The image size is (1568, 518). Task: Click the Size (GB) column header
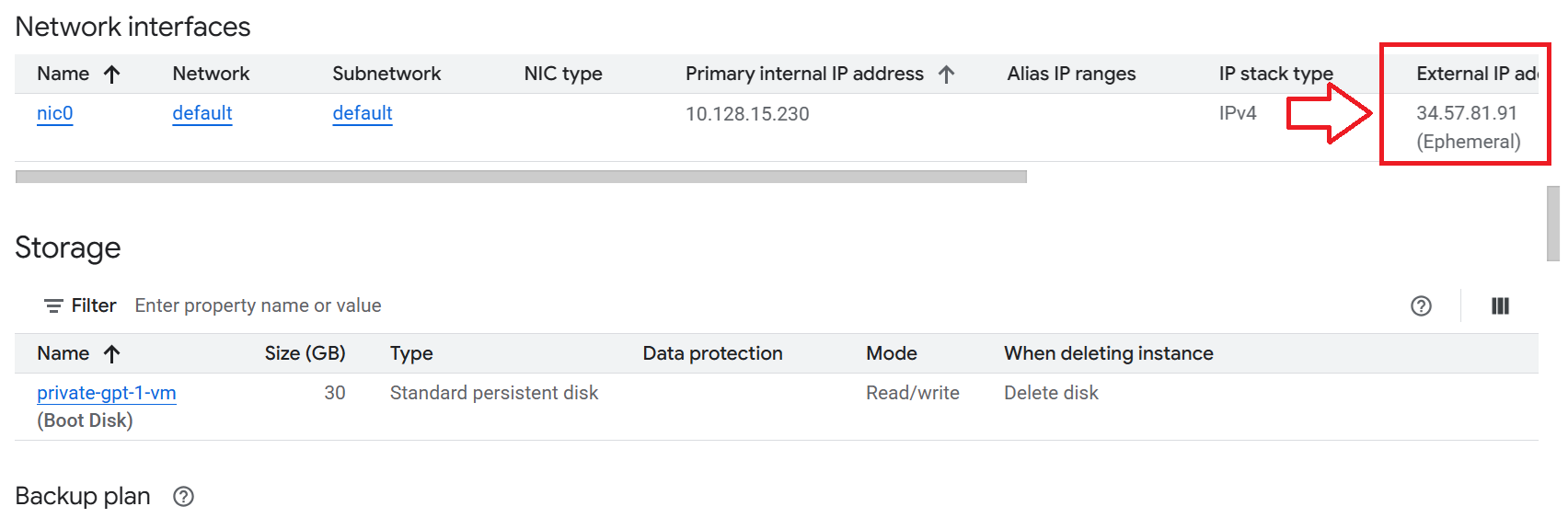coord(305,353)
